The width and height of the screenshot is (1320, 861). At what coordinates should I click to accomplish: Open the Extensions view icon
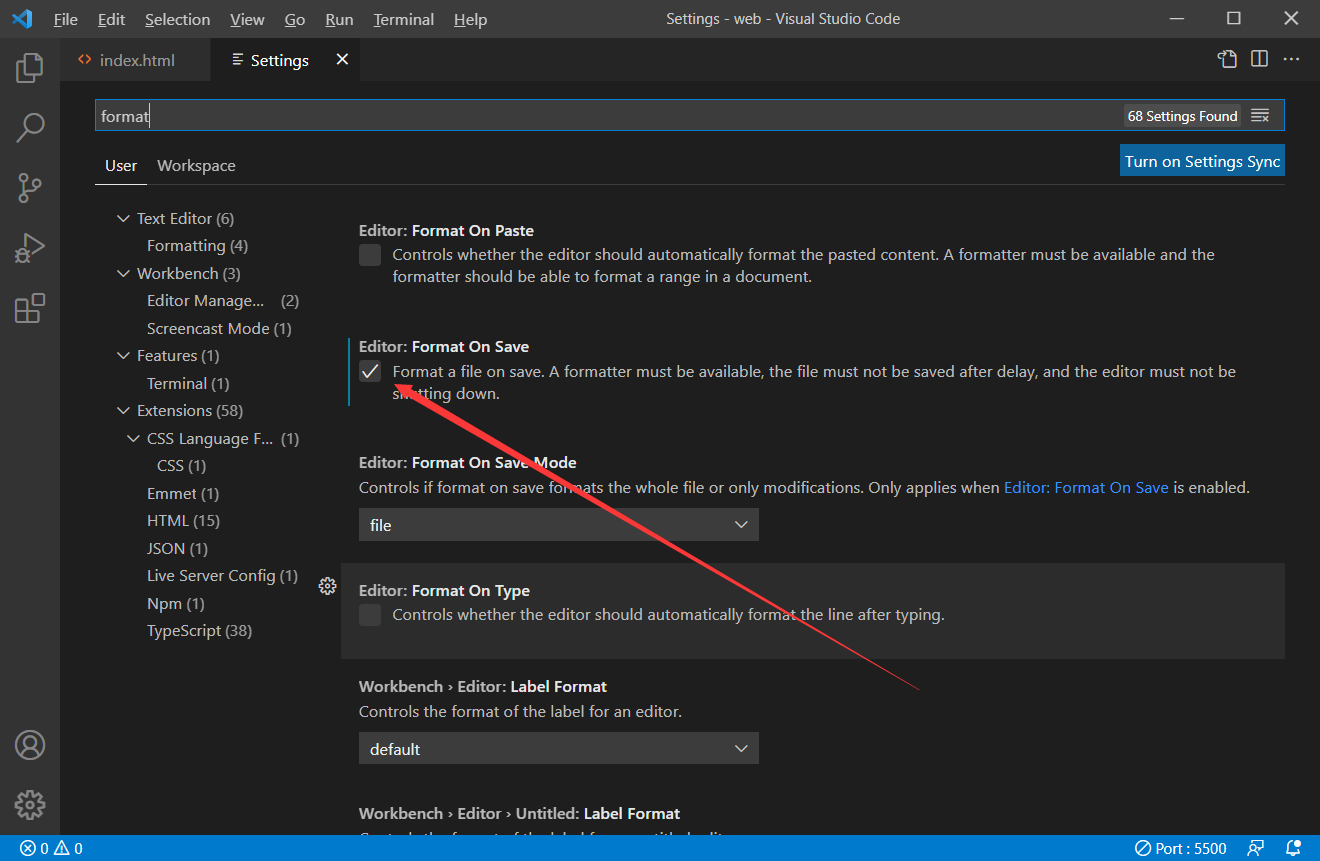[30, 309]
